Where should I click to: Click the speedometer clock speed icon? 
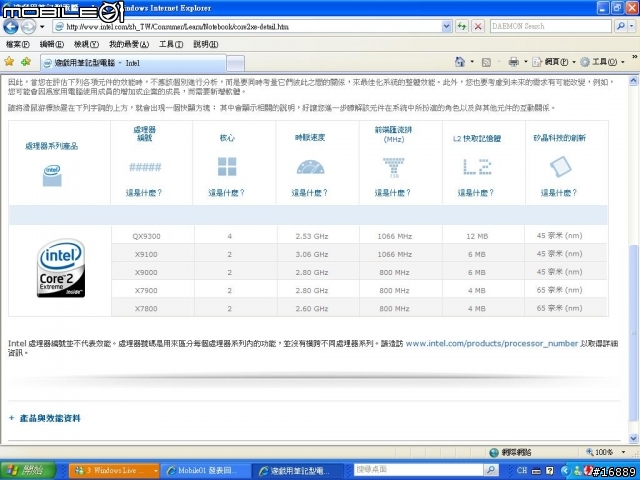[x=310, y=167]
